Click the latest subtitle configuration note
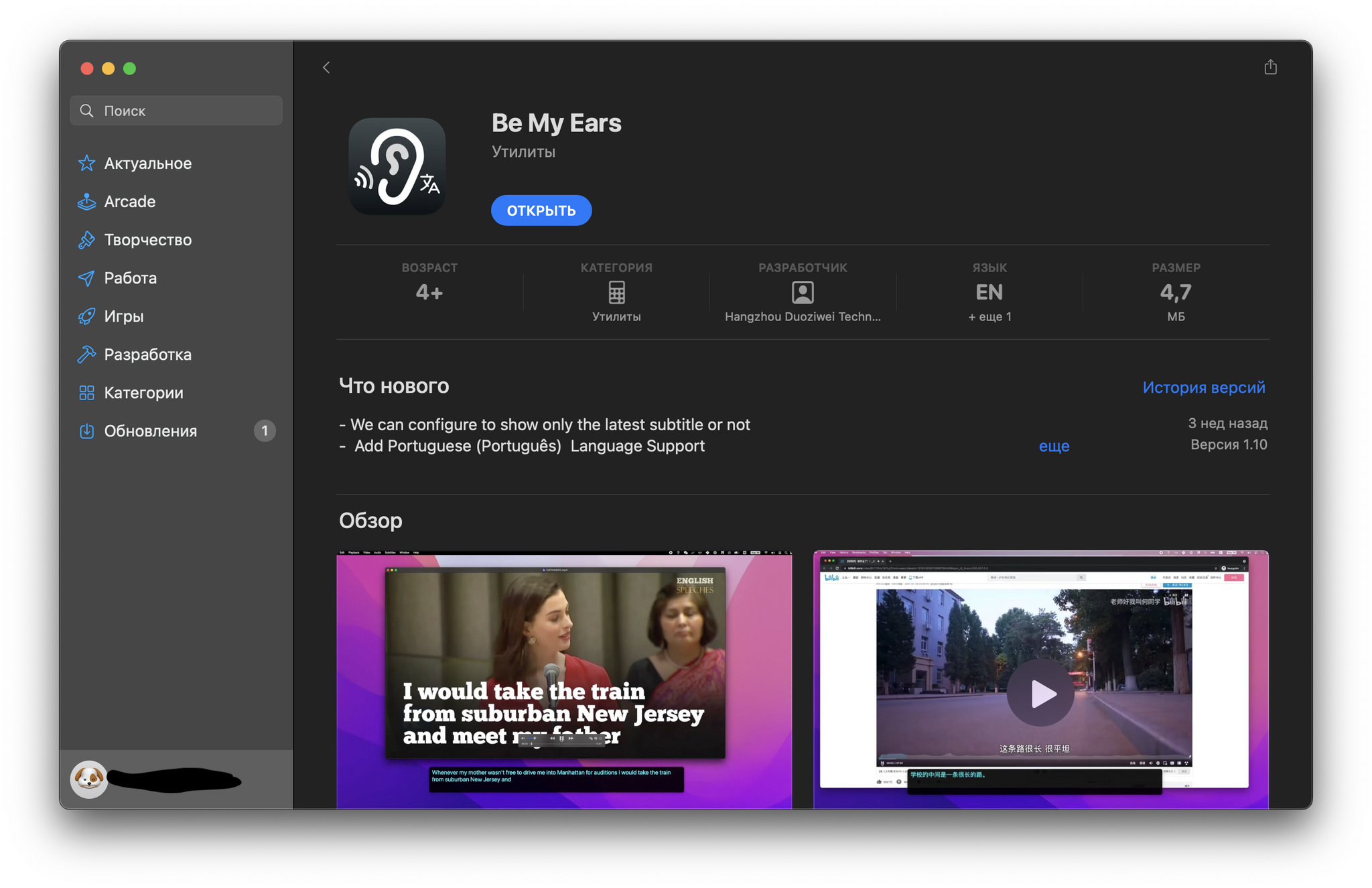 pyautogui.click(x=545, y=424)
